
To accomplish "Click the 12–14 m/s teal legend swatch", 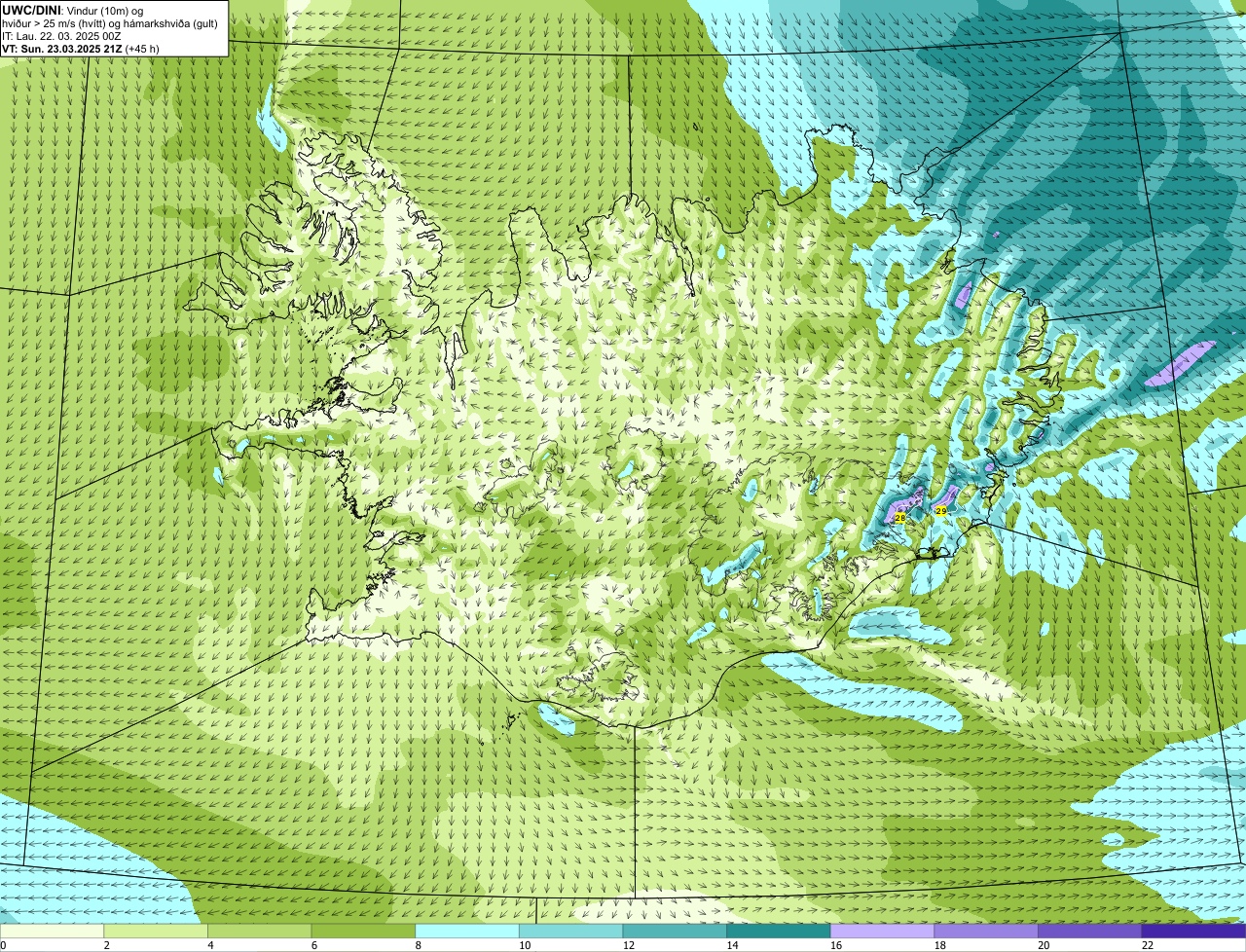I will (x=675, y=931).
